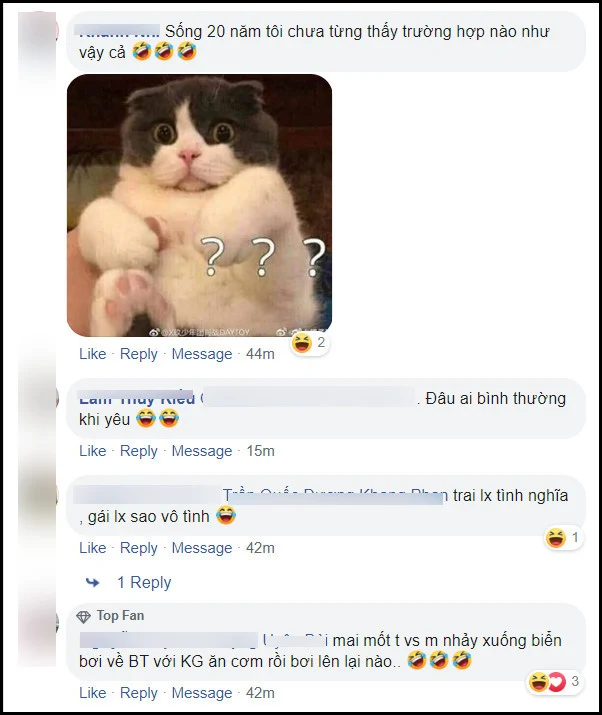Like the 'gái lx sao vô tình' comment
Image resolution: width=602 pixels, height=715 pixels.
(x=93, y=548)
